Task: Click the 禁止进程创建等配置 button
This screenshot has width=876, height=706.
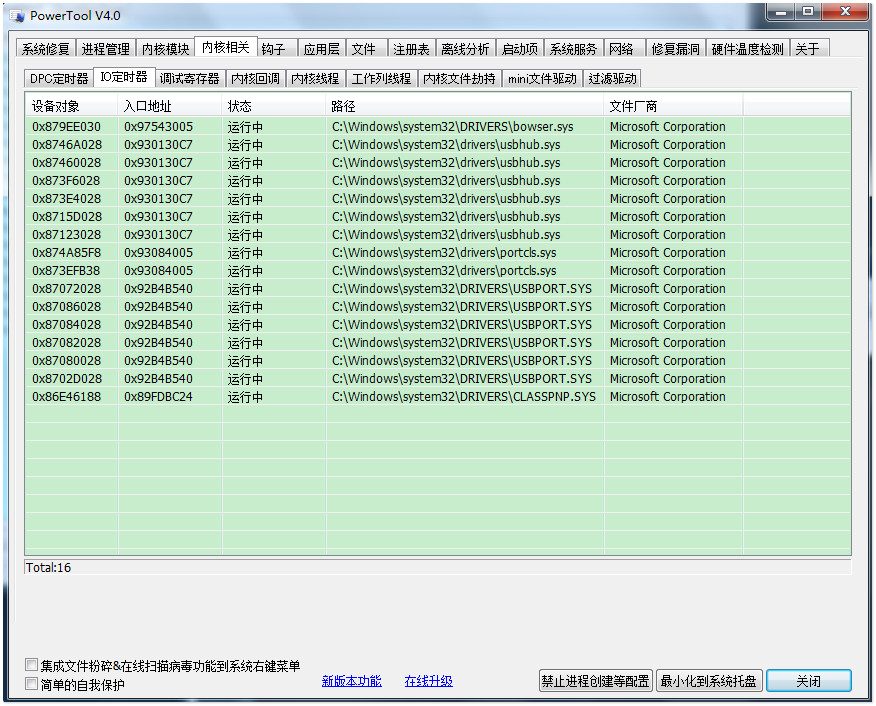Action: point(596,680)
